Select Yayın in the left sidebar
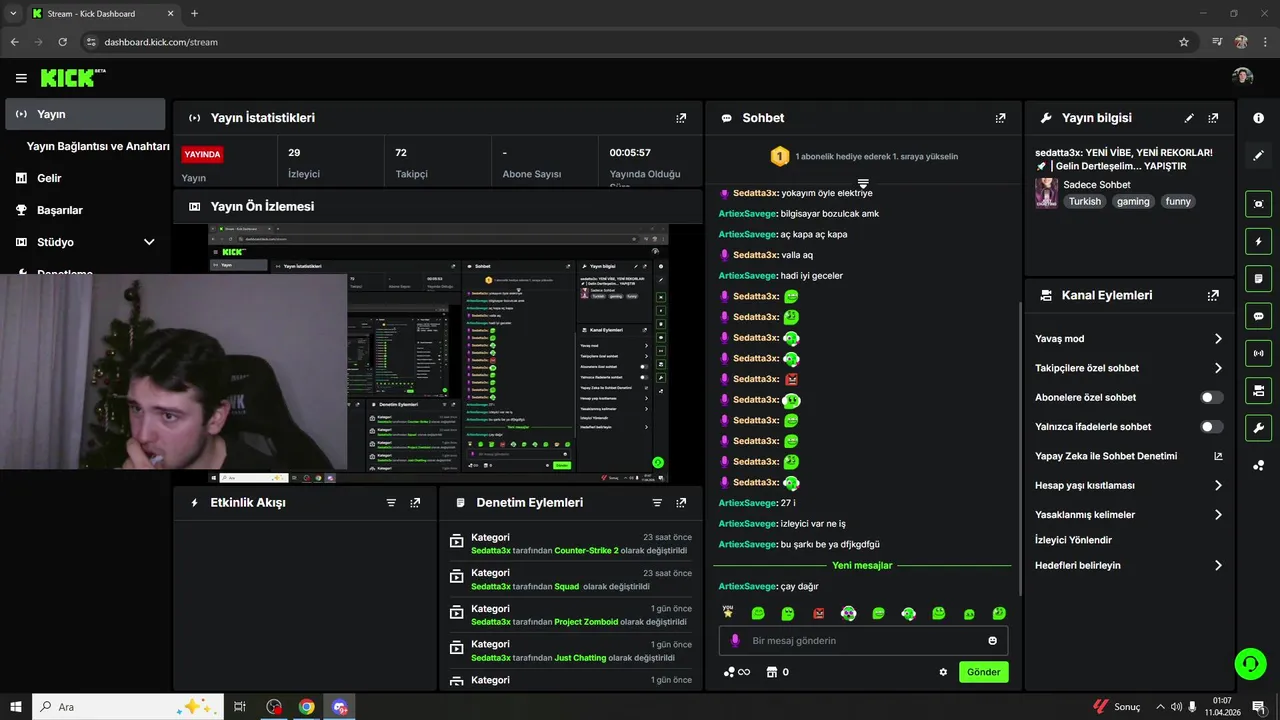 pyautogui.click(x=85, y=114)
